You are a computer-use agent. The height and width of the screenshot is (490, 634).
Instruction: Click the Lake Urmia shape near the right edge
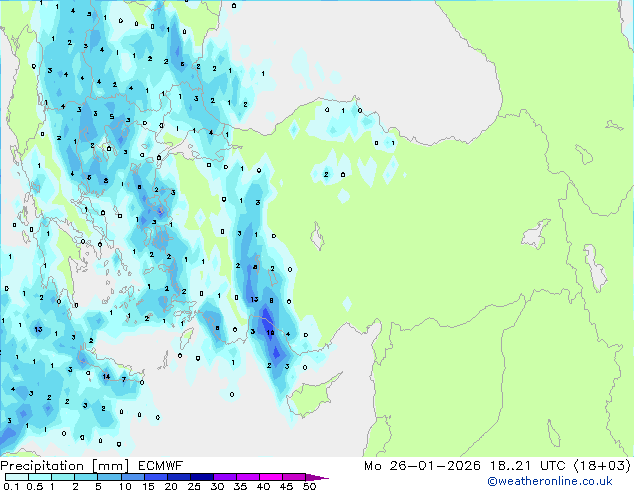(x=595, y=267)
